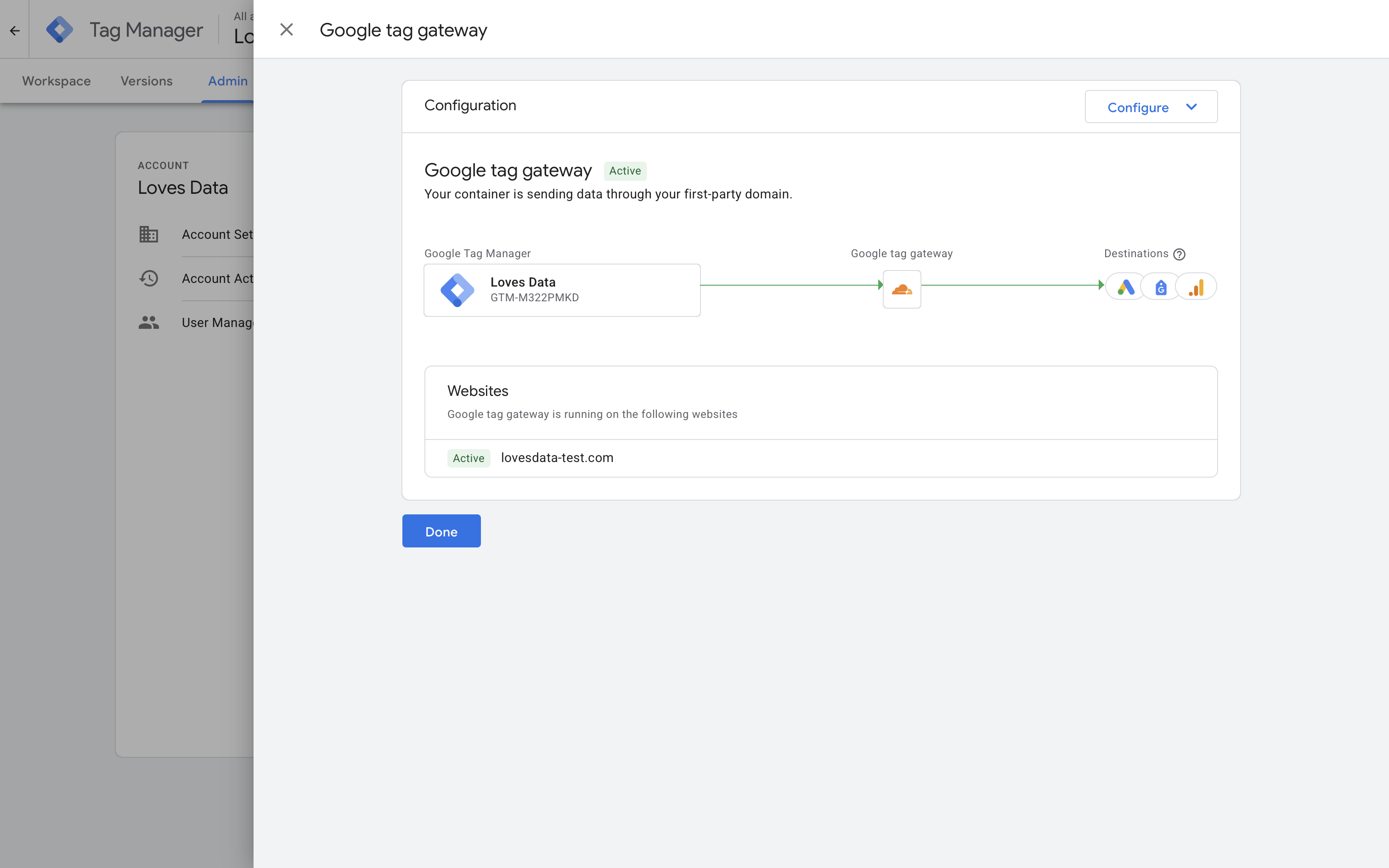The width and height of the screenshot is (1389, 868).
Task: Click the Google Ads destination icon
Action: (1125, 286)
